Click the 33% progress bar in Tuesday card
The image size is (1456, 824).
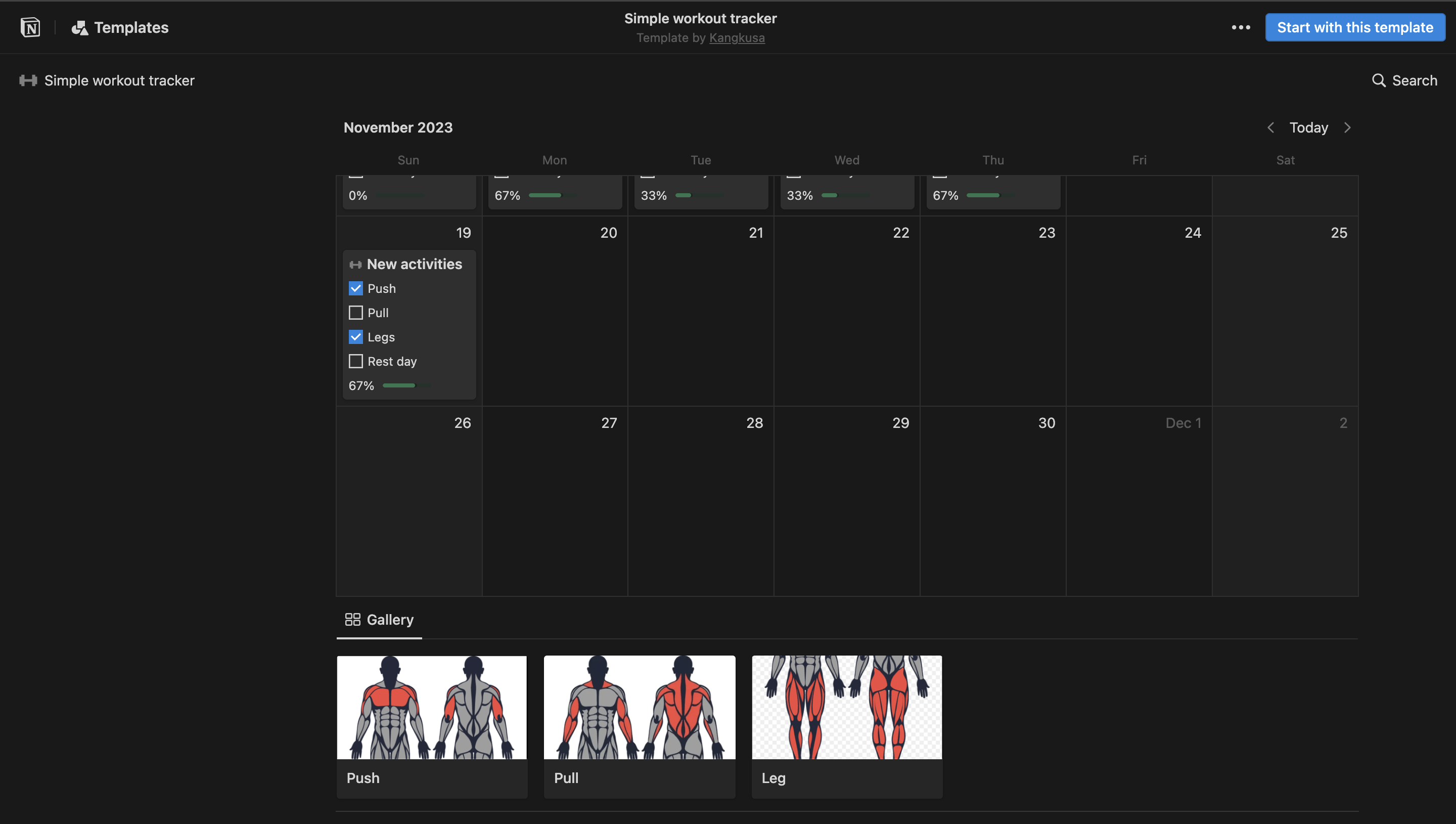700,196
